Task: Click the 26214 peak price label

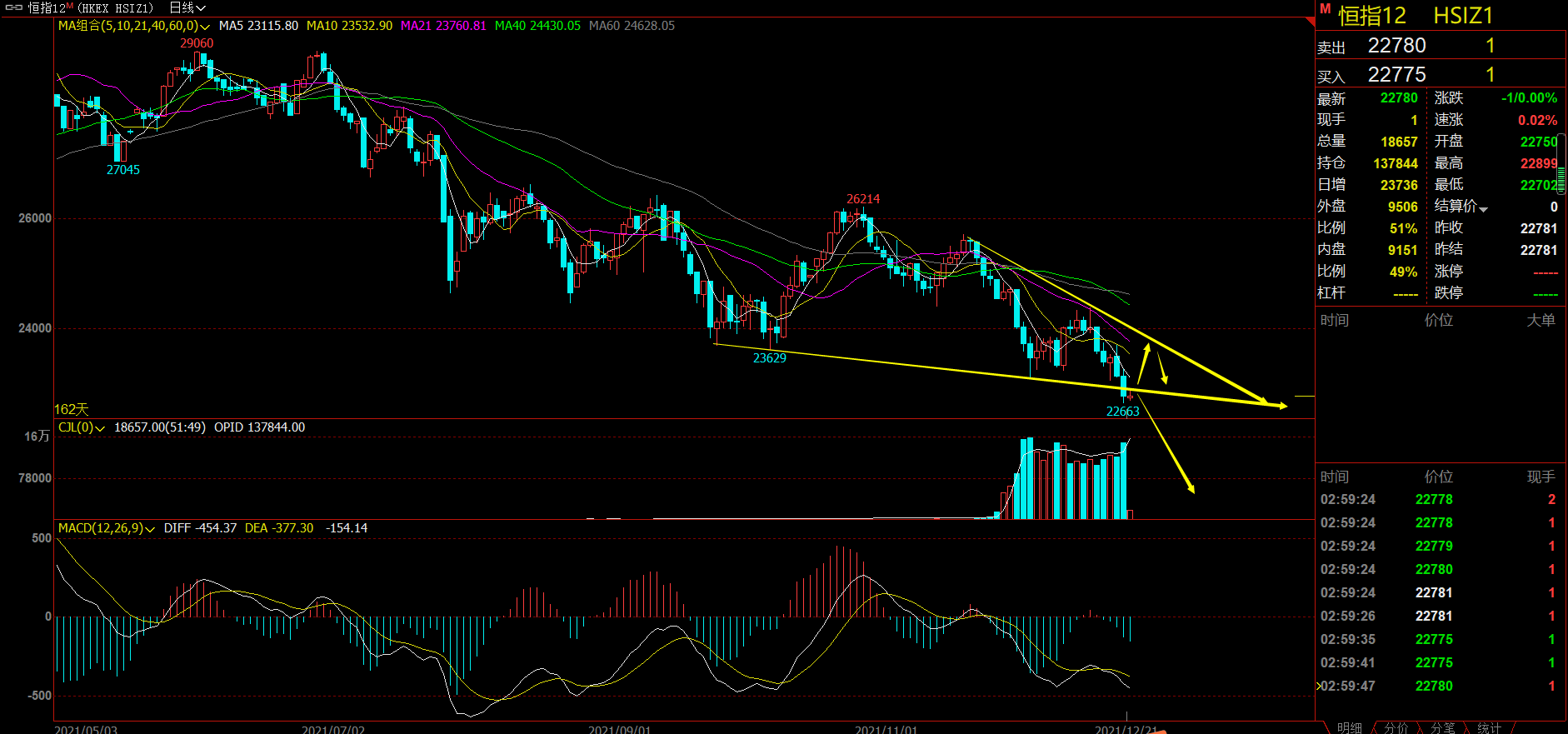Action: [863, 199]
